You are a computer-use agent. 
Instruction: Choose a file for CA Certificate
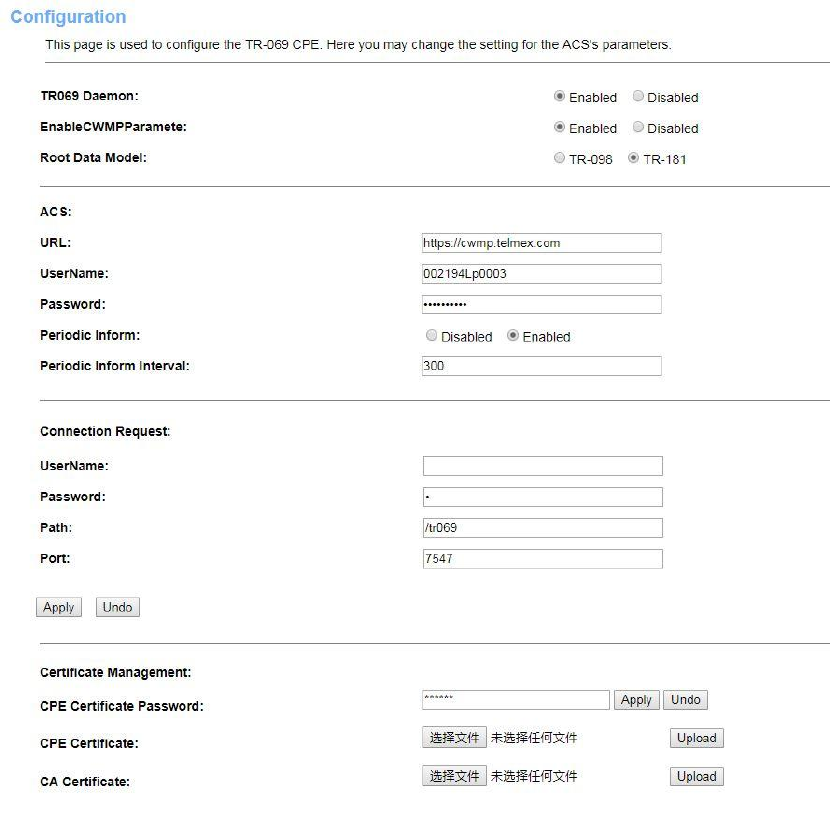point(454,776)
